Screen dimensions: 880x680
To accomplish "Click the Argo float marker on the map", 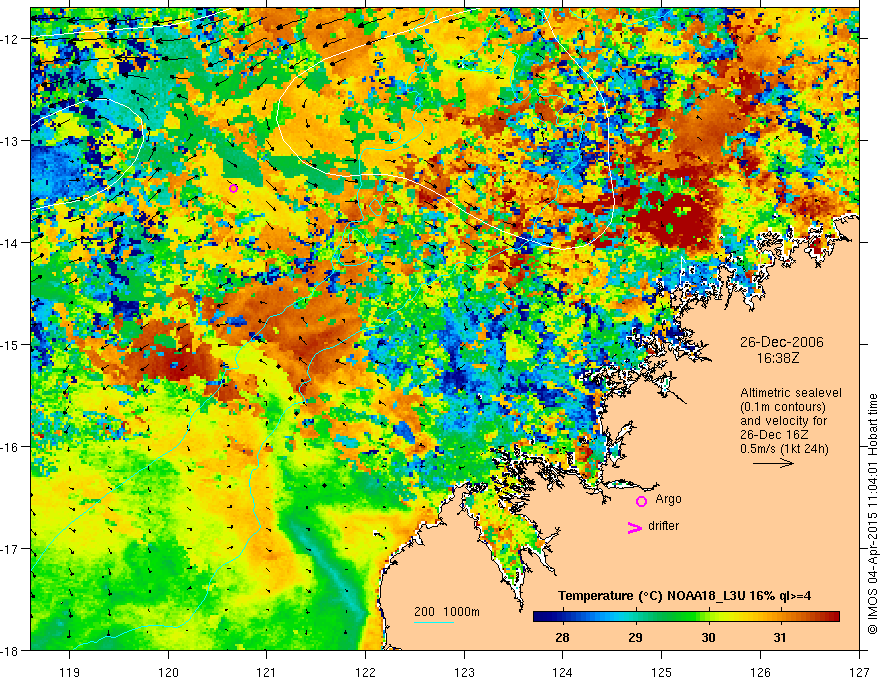I will (233, 189).
